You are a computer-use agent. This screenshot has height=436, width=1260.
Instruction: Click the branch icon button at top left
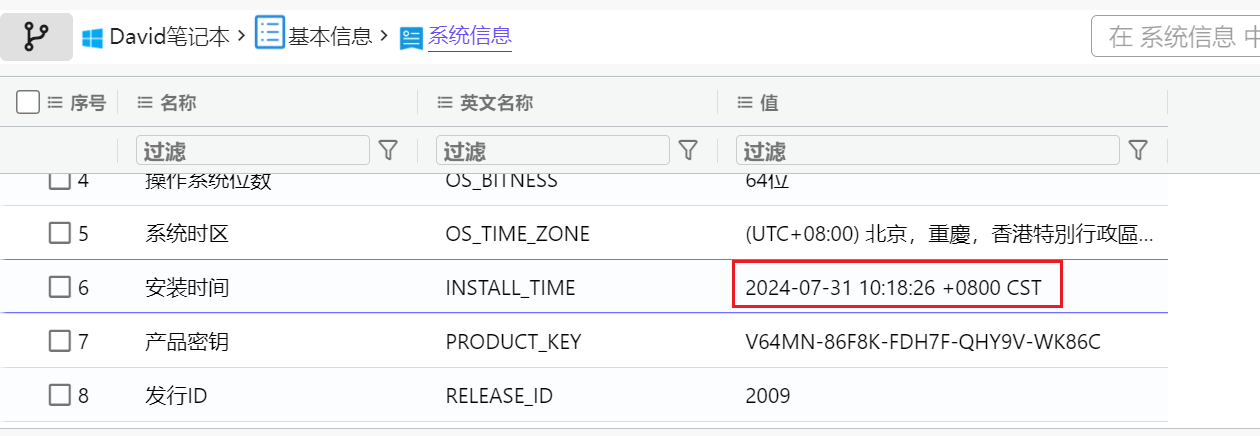36,37
